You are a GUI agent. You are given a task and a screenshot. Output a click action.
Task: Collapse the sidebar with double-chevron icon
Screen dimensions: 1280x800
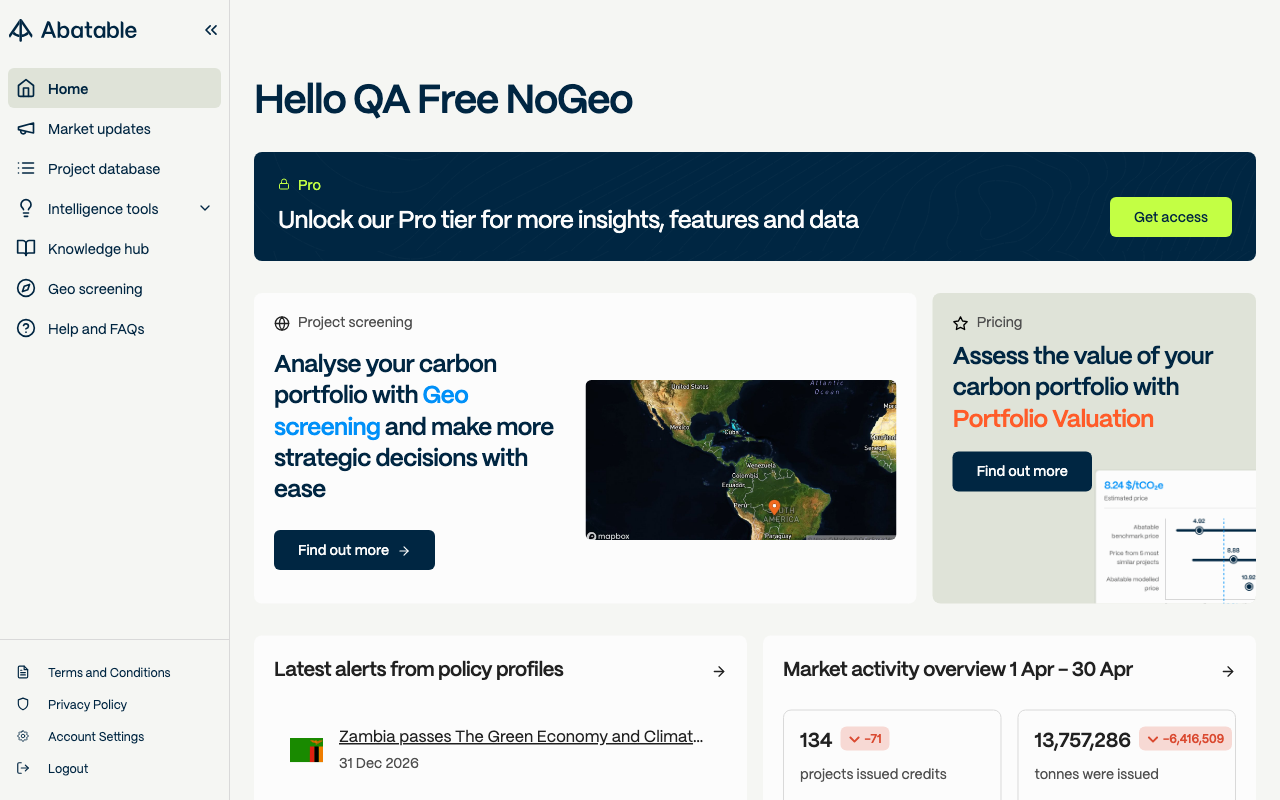coord(211,30)
